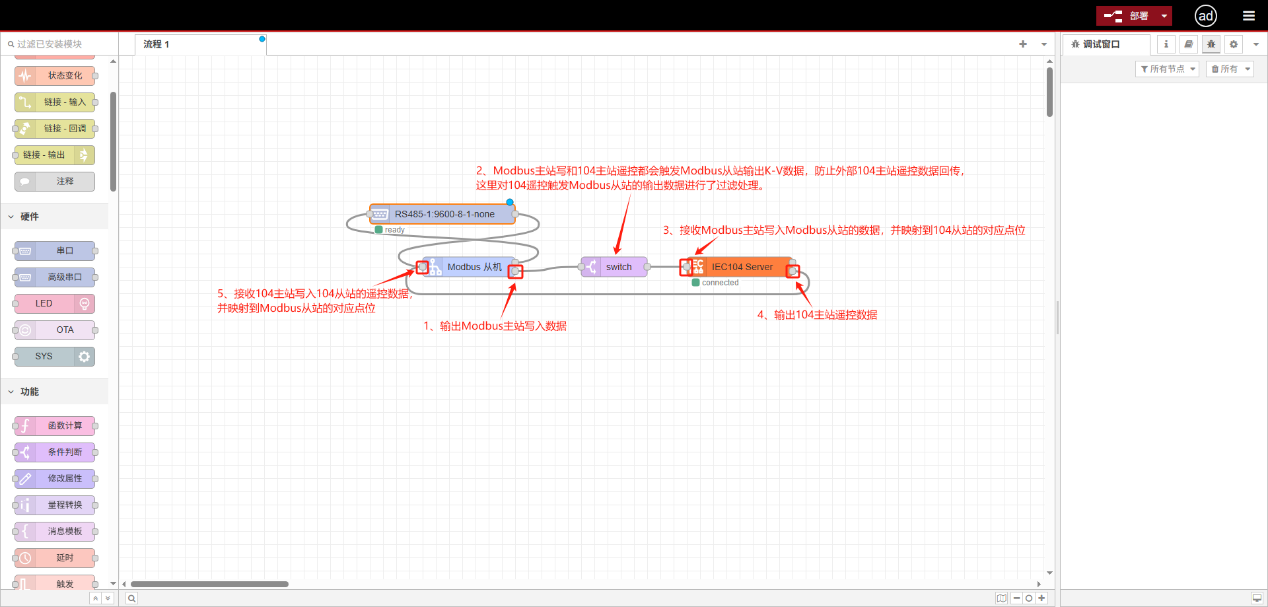This screenshot has width=1268, height=607.
Task: Click the 'ad' user avatar icon
Action: point(1206,16)
